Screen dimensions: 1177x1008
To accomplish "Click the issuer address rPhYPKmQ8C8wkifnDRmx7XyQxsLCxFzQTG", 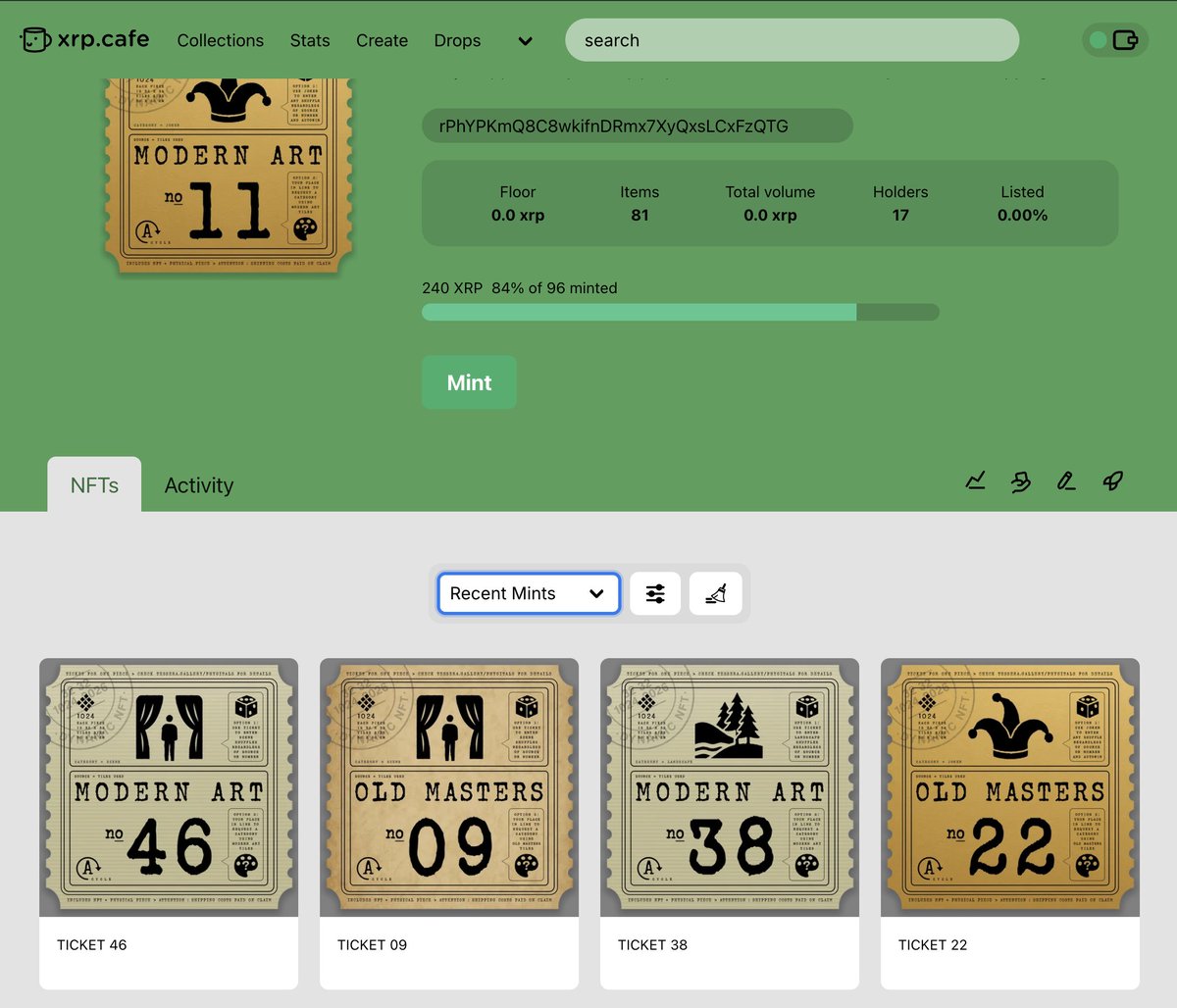I will click(638, 126).
